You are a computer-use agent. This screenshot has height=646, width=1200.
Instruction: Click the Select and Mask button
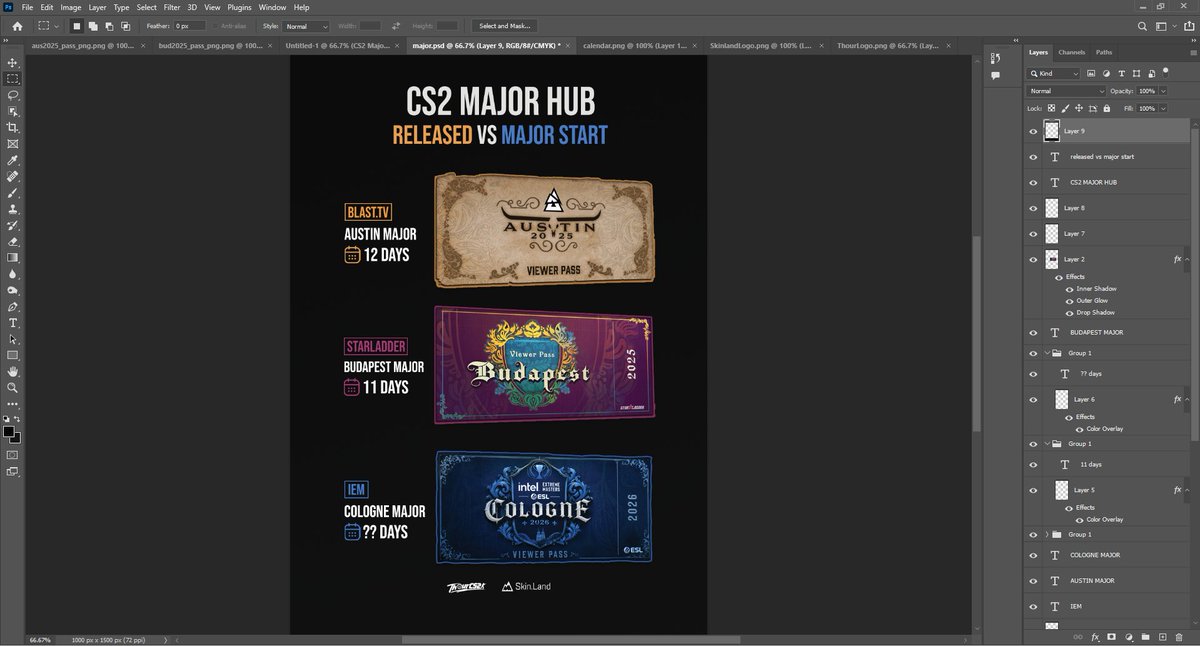[x=505, y=26]
